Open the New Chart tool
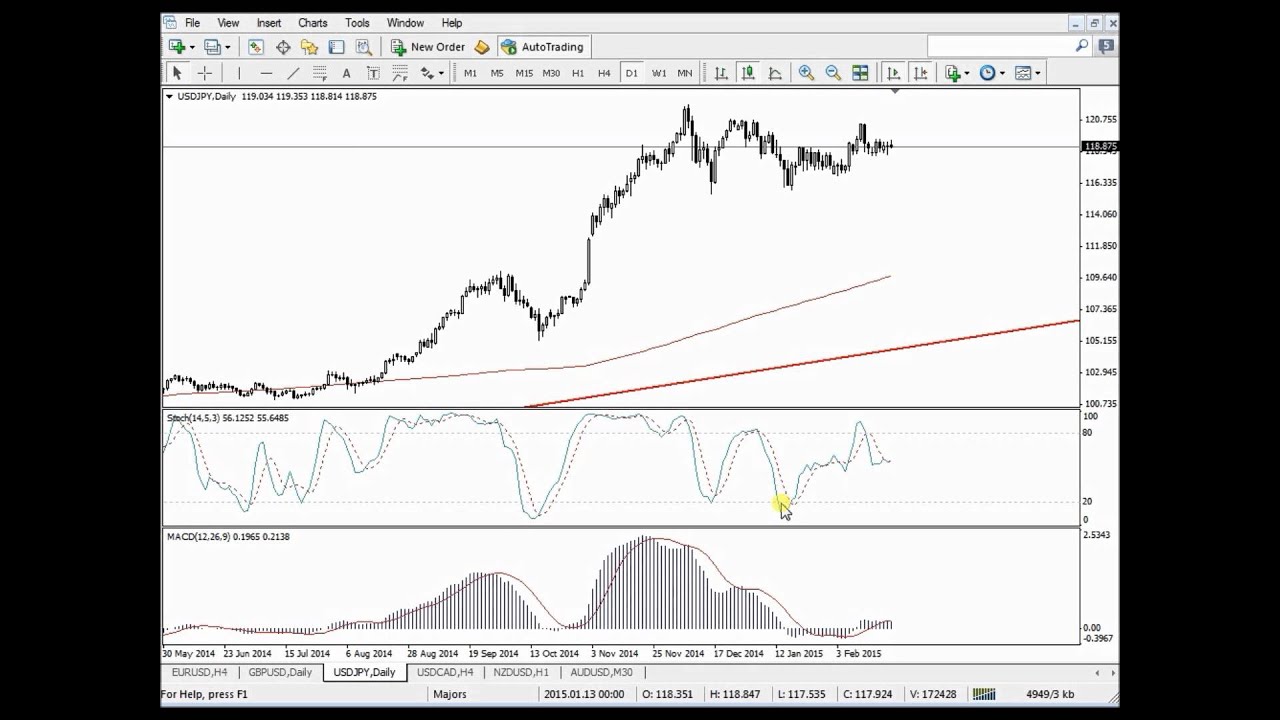Viewport: 1280px width, 720px height. coord(177,47)
